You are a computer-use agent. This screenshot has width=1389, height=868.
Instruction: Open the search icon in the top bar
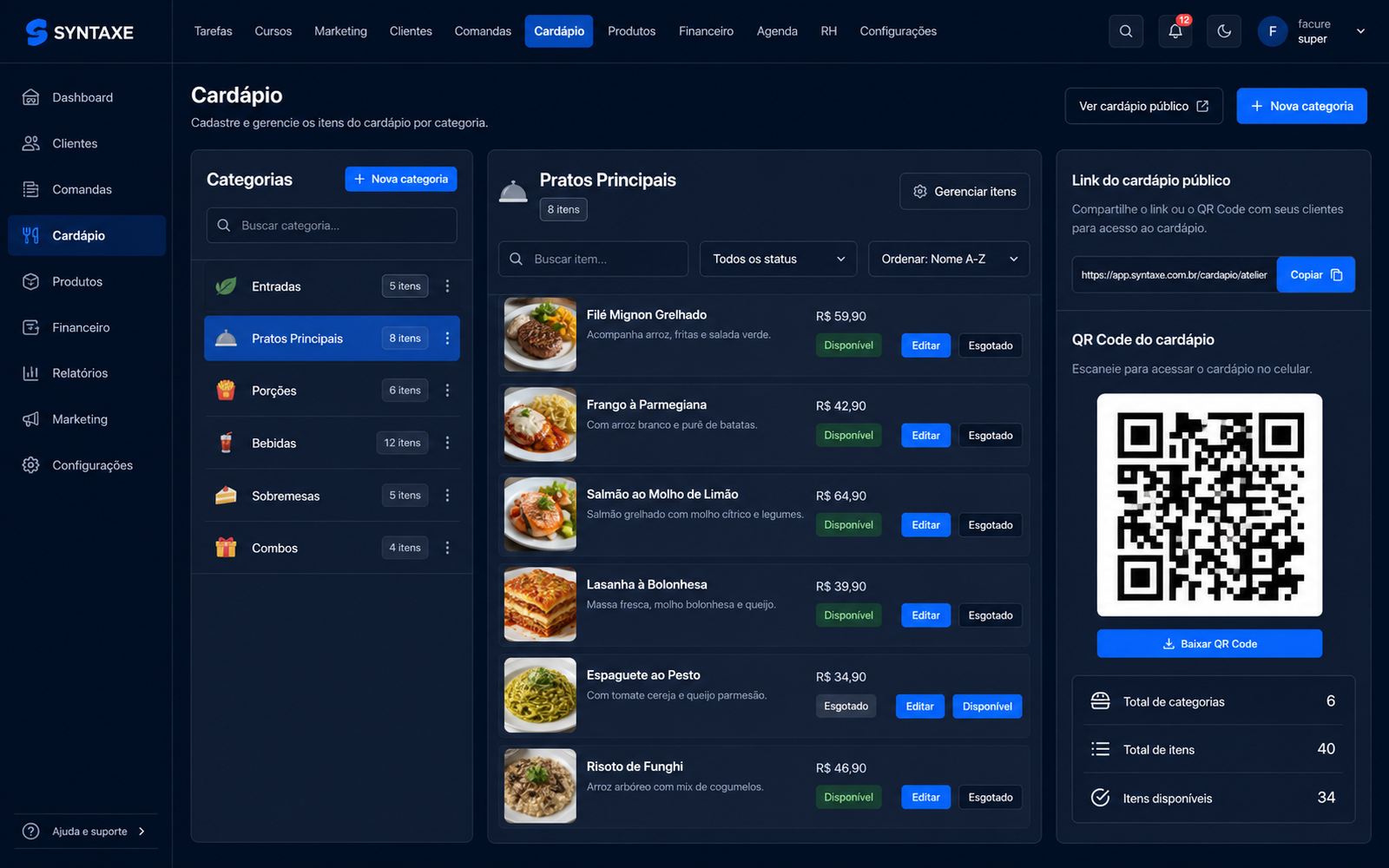point(1126,31)
